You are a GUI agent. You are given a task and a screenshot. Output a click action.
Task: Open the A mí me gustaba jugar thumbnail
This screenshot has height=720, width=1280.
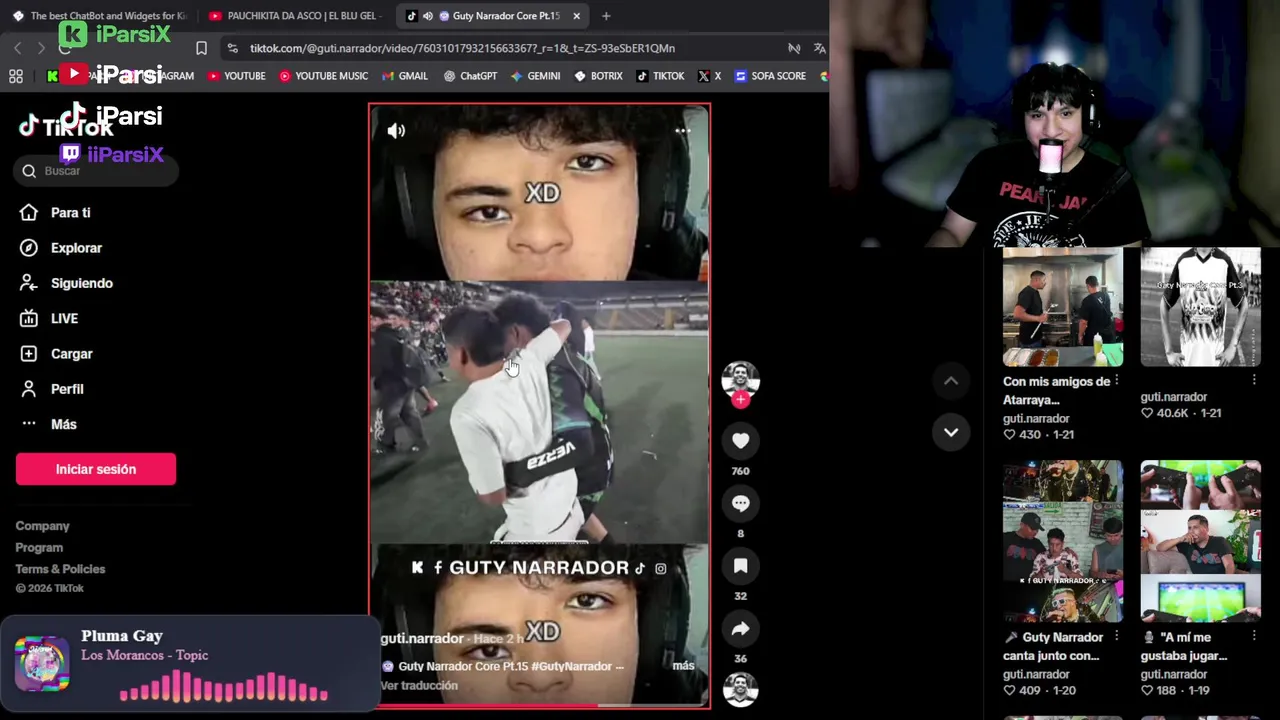(x=1201, y=541)
